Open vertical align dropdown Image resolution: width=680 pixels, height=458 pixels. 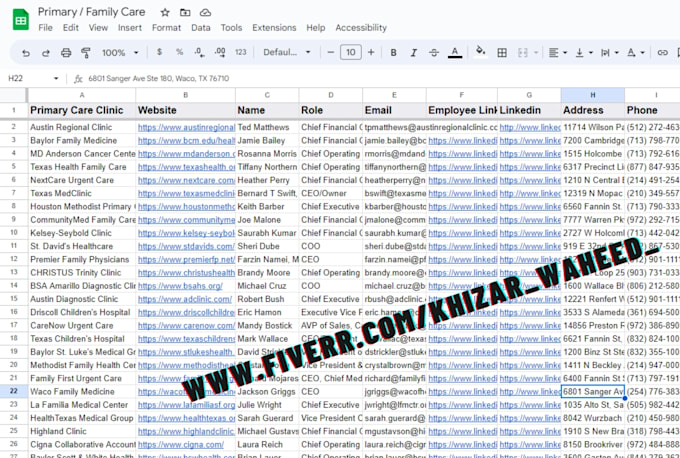pos(584,52)
